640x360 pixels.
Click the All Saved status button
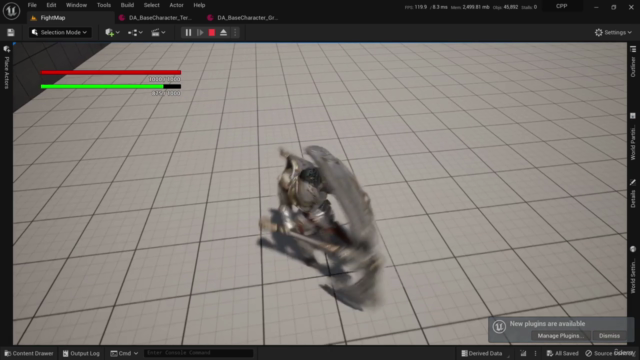562,353
